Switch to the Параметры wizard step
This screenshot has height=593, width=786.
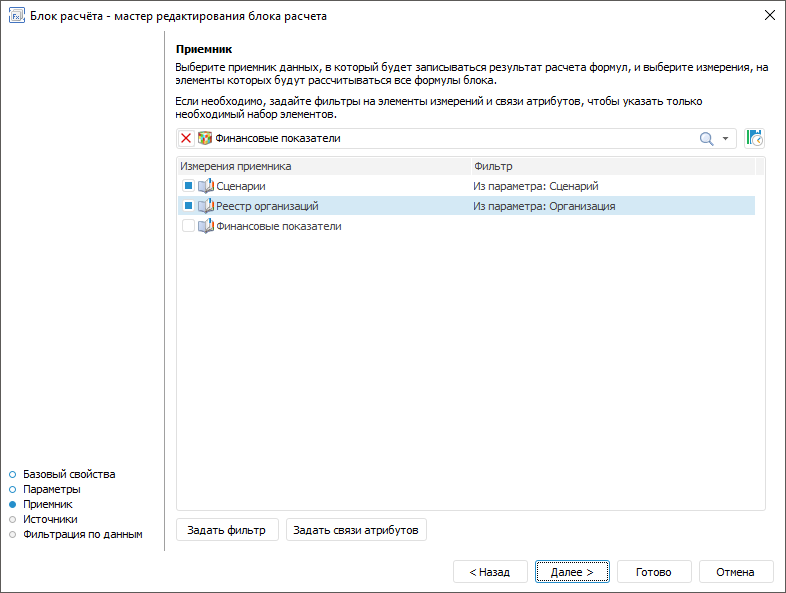pos(52,489)
